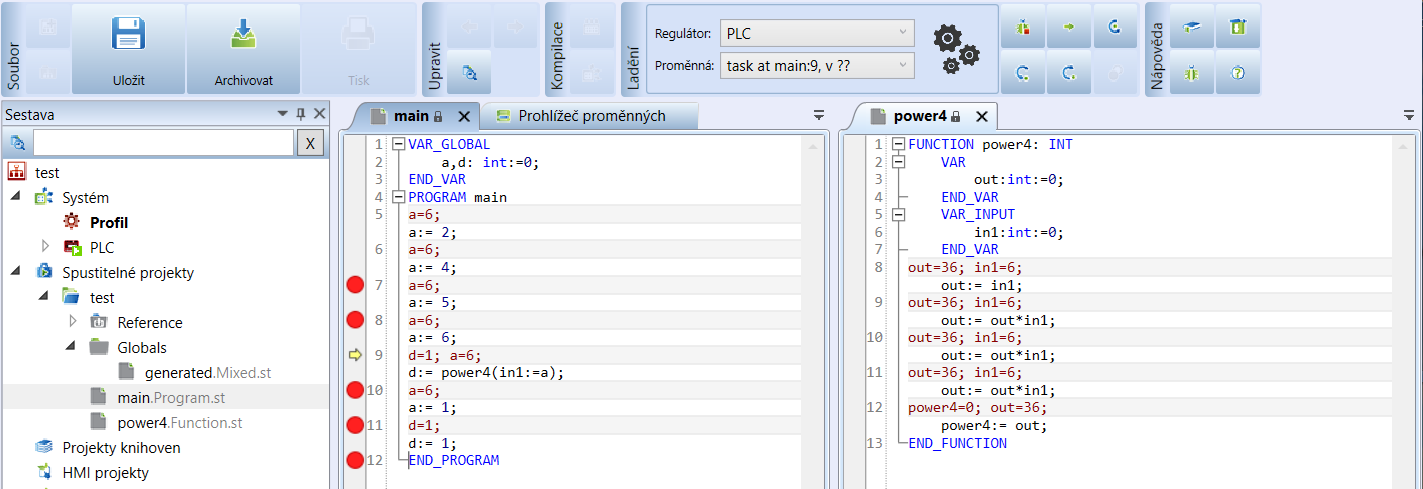Select Projekty knihoven item
1423x489 pixels.
coord(122,447)
